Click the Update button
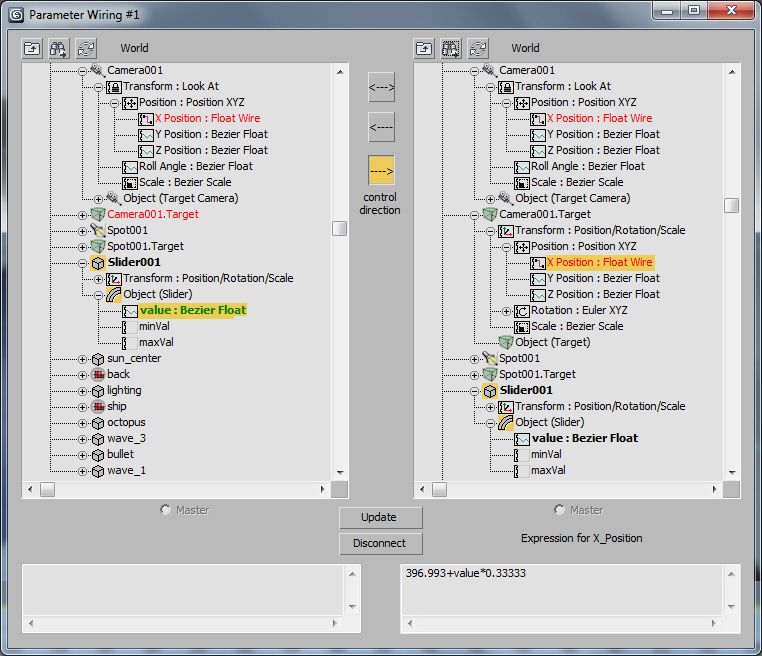Screen dimensions: 762x656 tap(380, 517)
